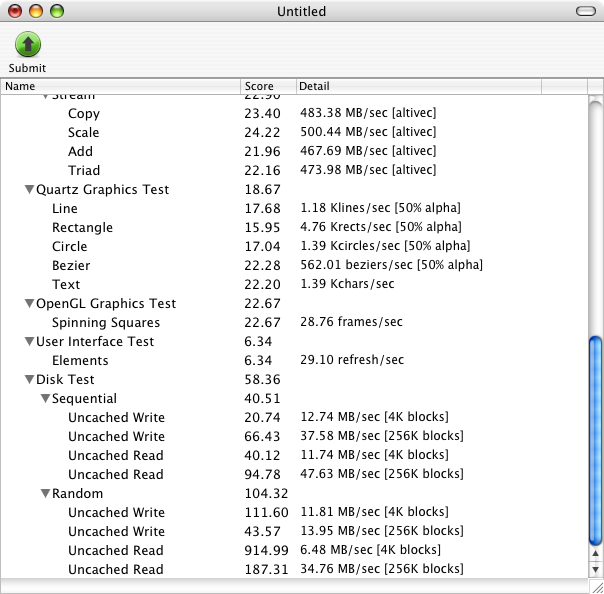Click the 562.01 beziers/sec detail text

point(391,265)
